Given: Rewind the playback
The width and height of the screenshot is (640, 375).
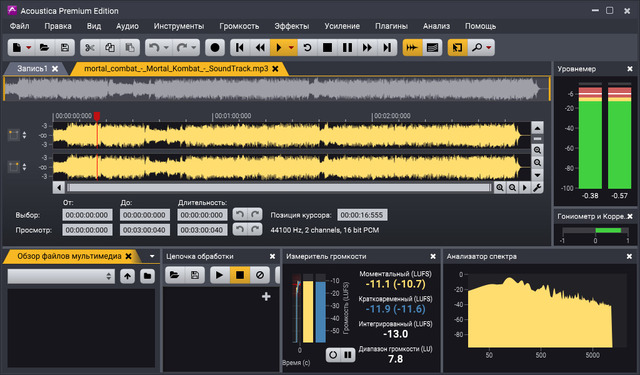Looking at the screenshot, I should pyautogui.click(x=260, y=48).
